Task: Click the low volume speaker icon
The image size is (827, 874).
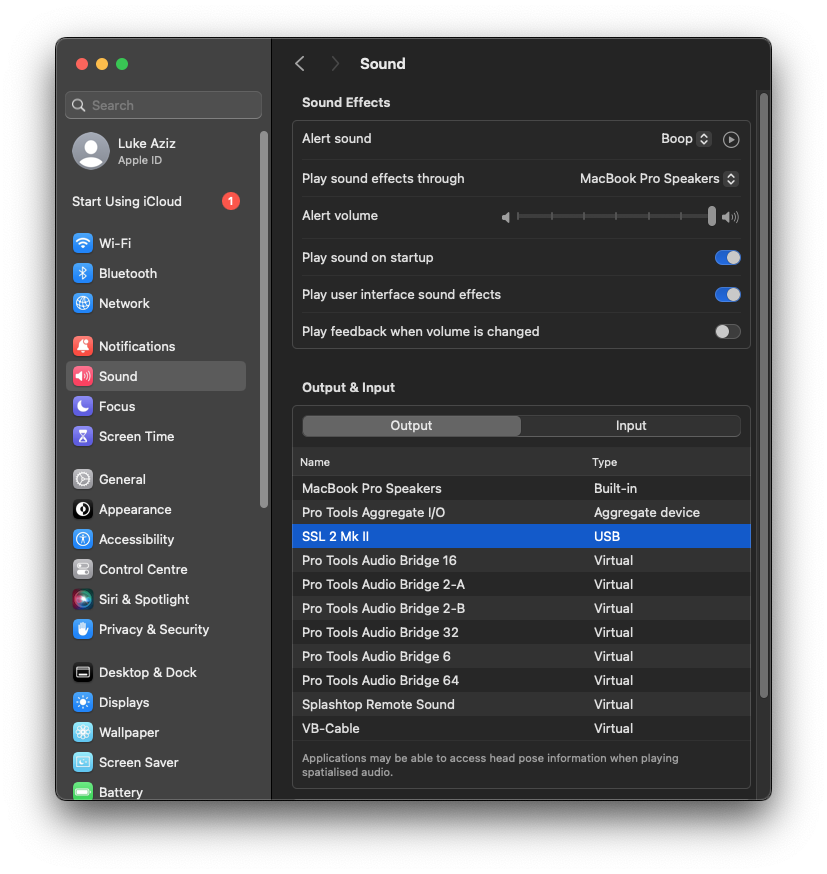Action: coord(505,217)
